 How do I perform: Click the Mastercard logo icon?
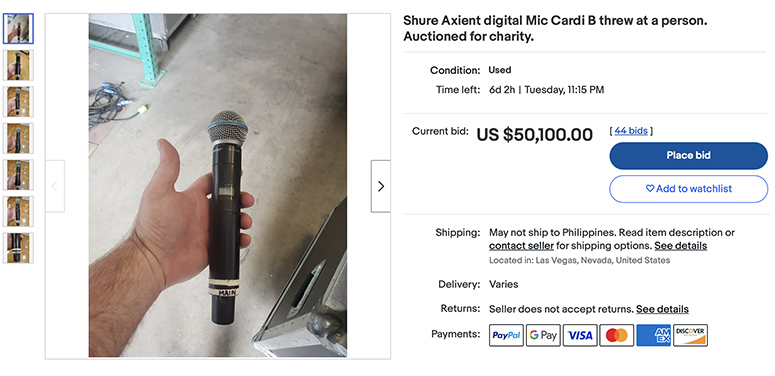tap(617, 335)
